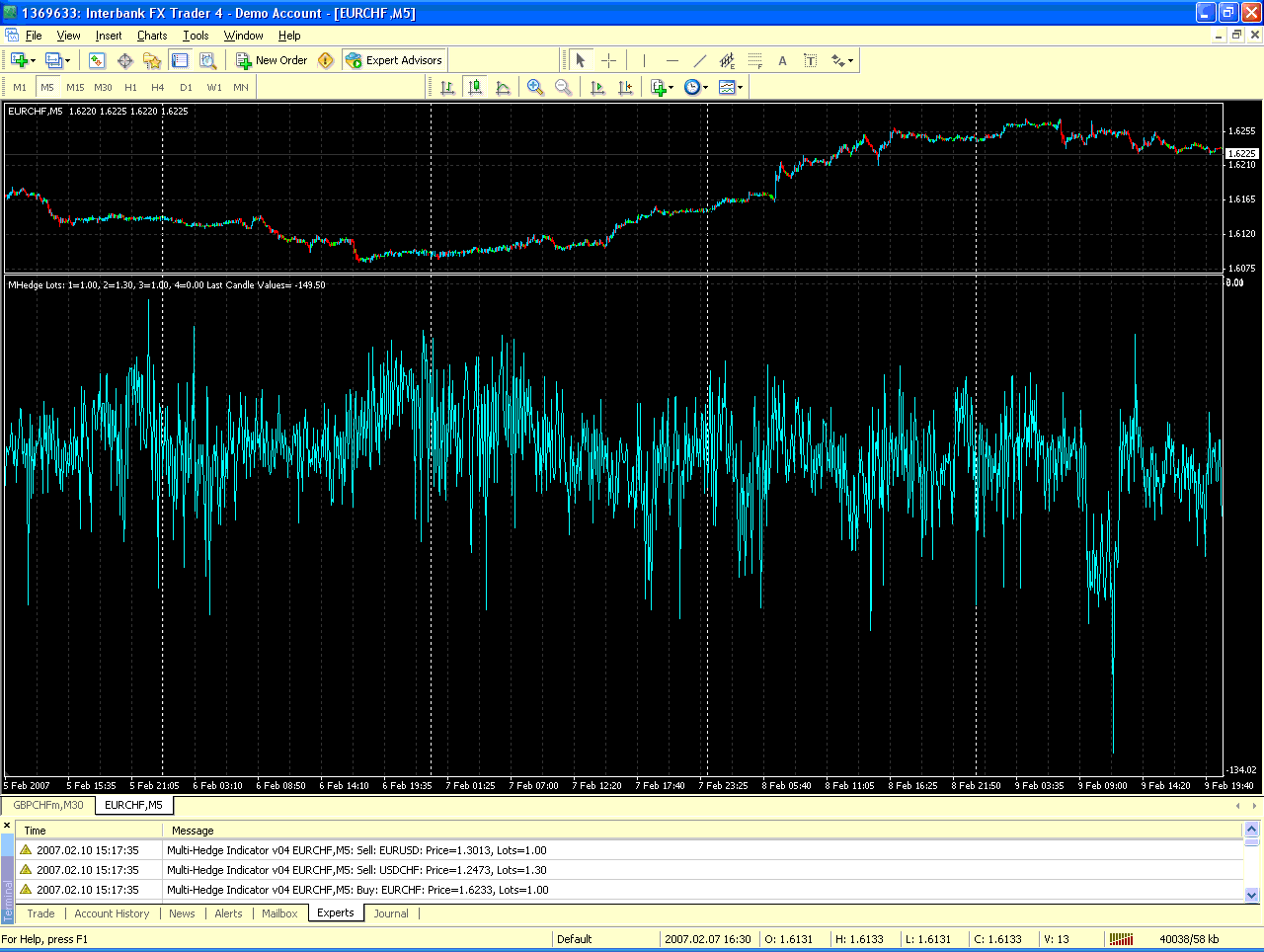Open Account History in the Terminal

pyautogui.click(x=111, y=913)
